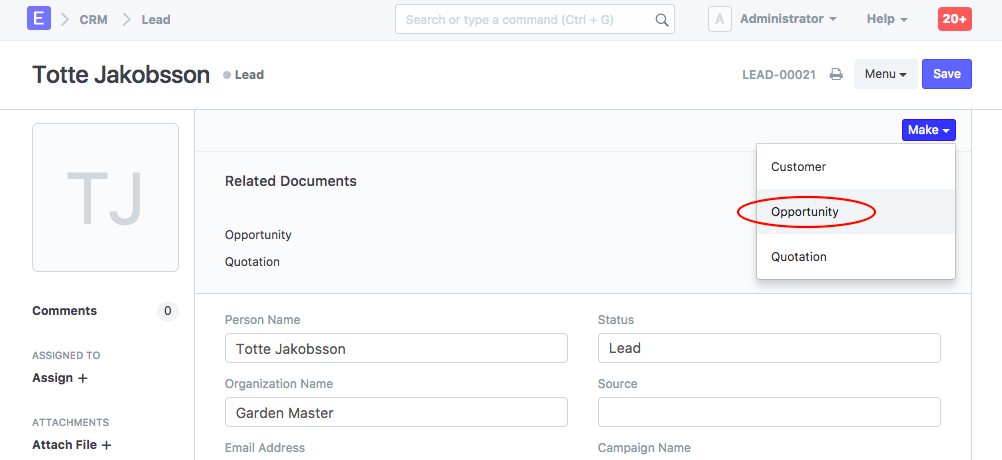
Task: Click the TJ profile image placeholder
Action: pyautogui.click(x=105, y=198)
